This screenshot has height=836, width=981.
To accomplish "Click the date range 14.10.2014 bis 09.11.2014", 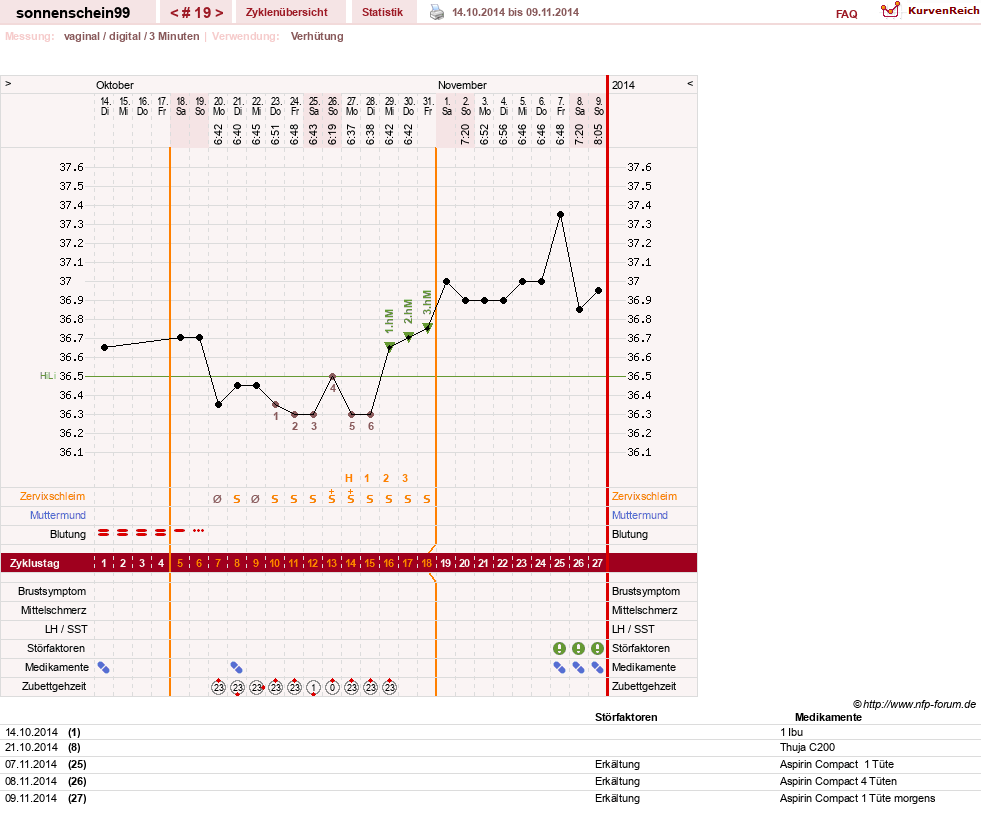I will tap(516, 13).
